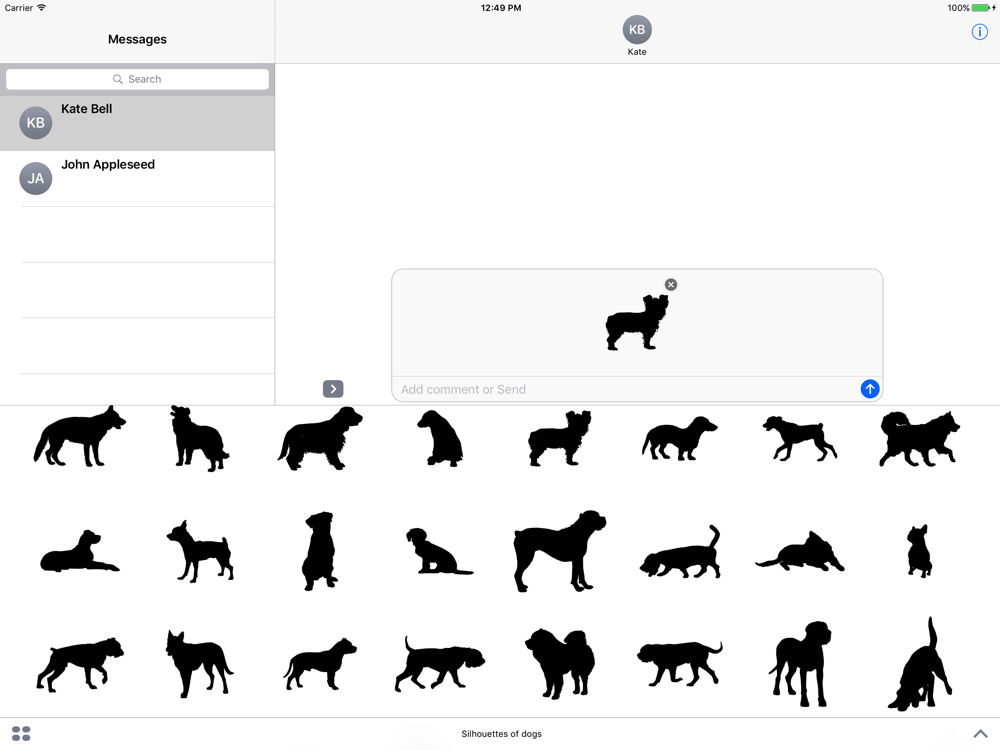Open Kate Bell conversation
1000x750 pixels.
click(137, 123)
